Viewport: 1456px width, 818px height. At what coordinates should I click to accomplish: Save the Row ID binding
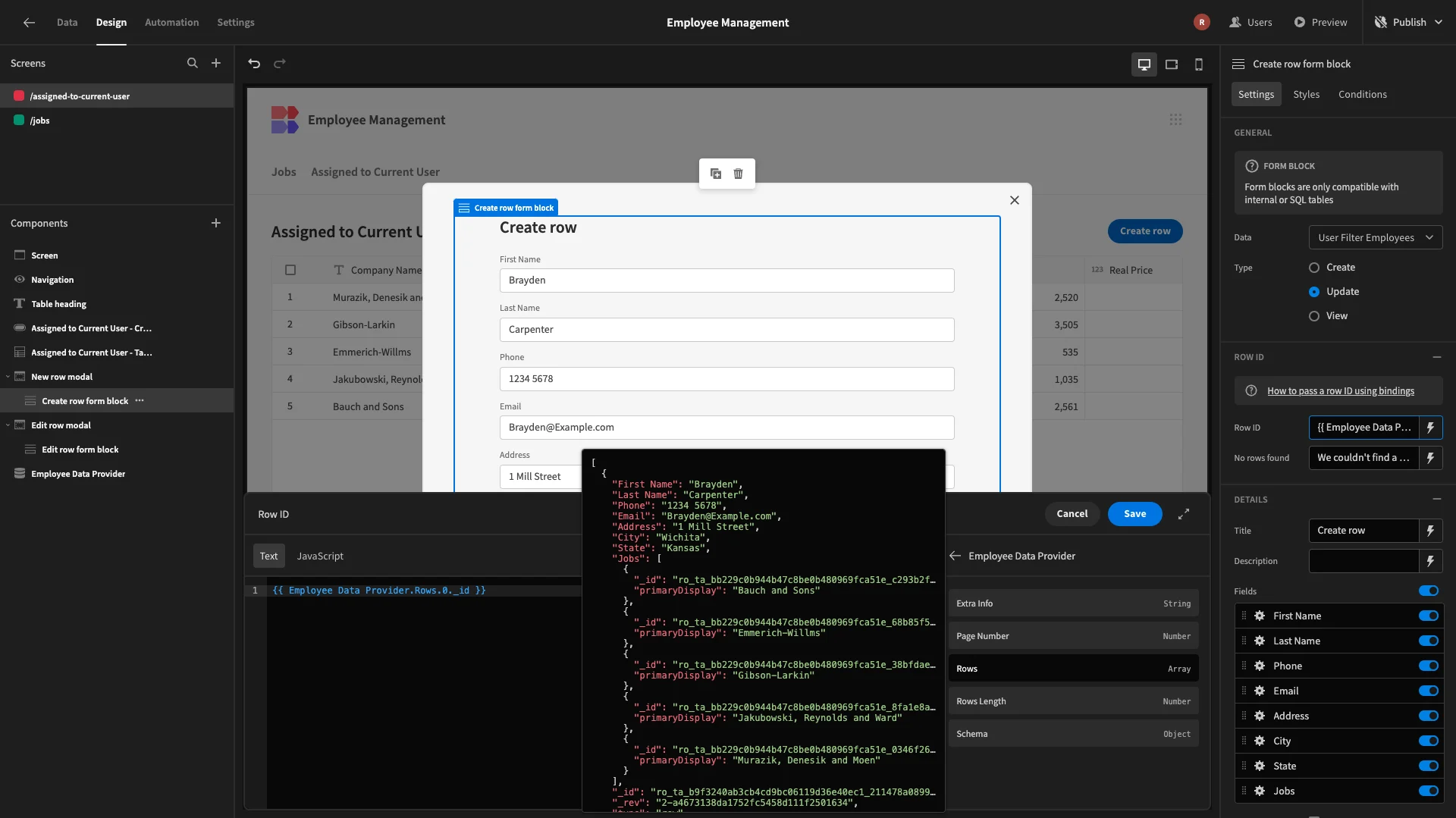point(1134,514)
